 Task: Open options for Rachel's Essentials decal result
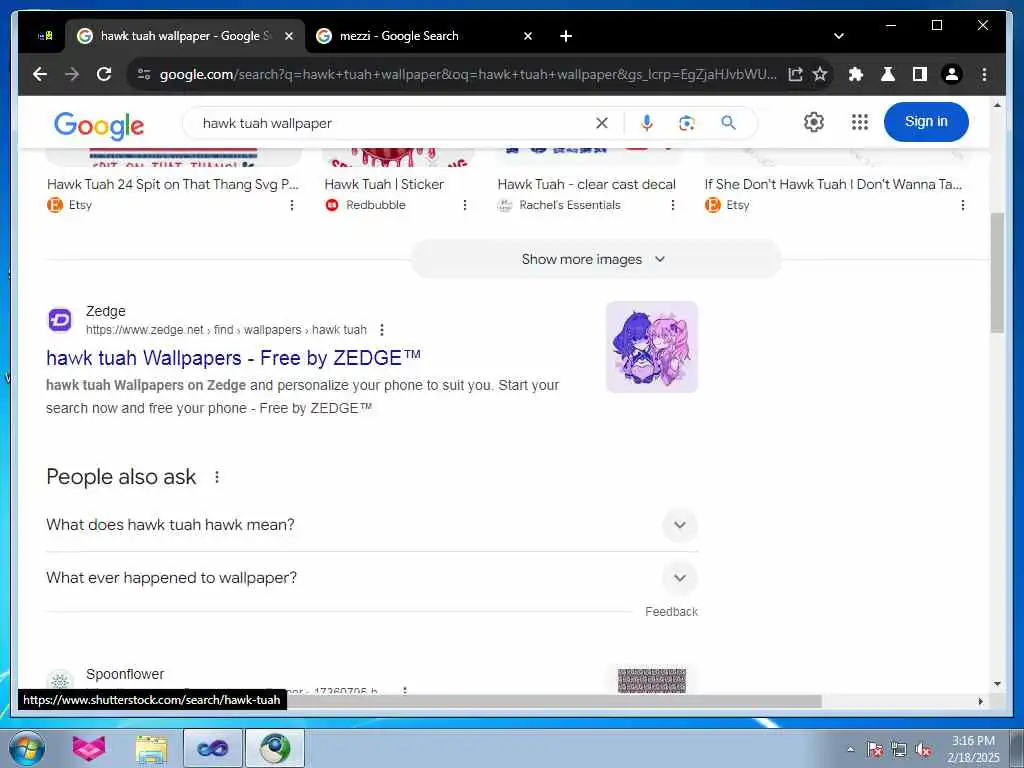[673, 205]
